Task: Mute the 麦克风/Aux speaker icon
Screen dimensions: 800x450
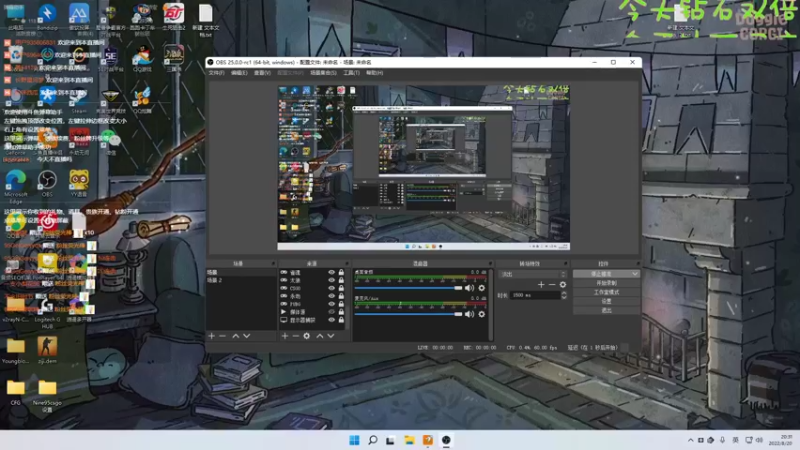Action: (469, 314)
